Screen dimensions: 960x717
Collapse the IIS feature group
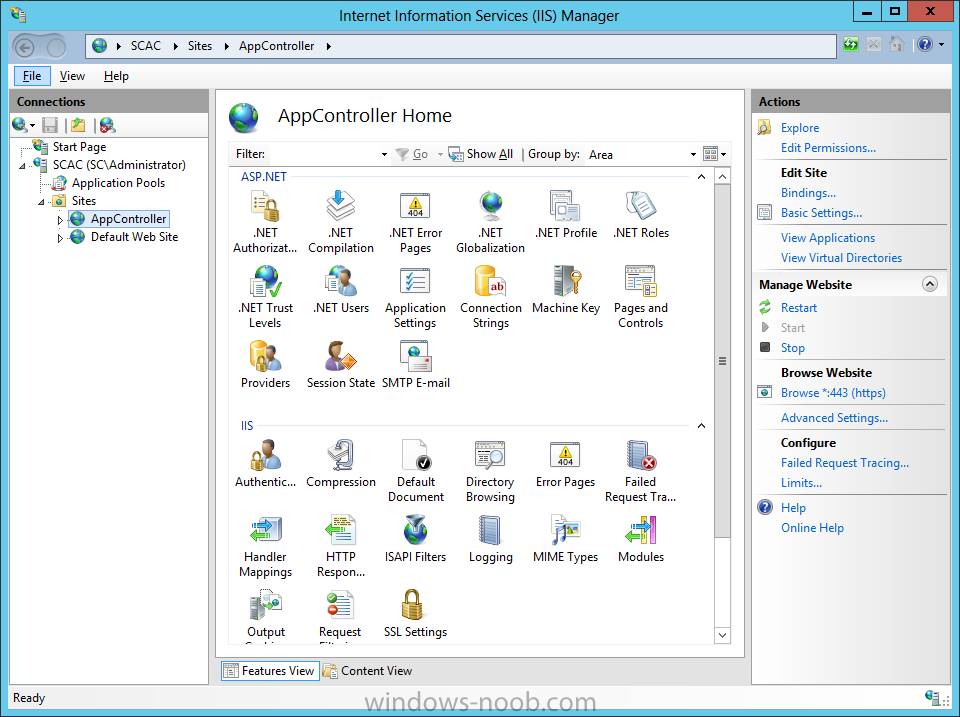(702, 426)
